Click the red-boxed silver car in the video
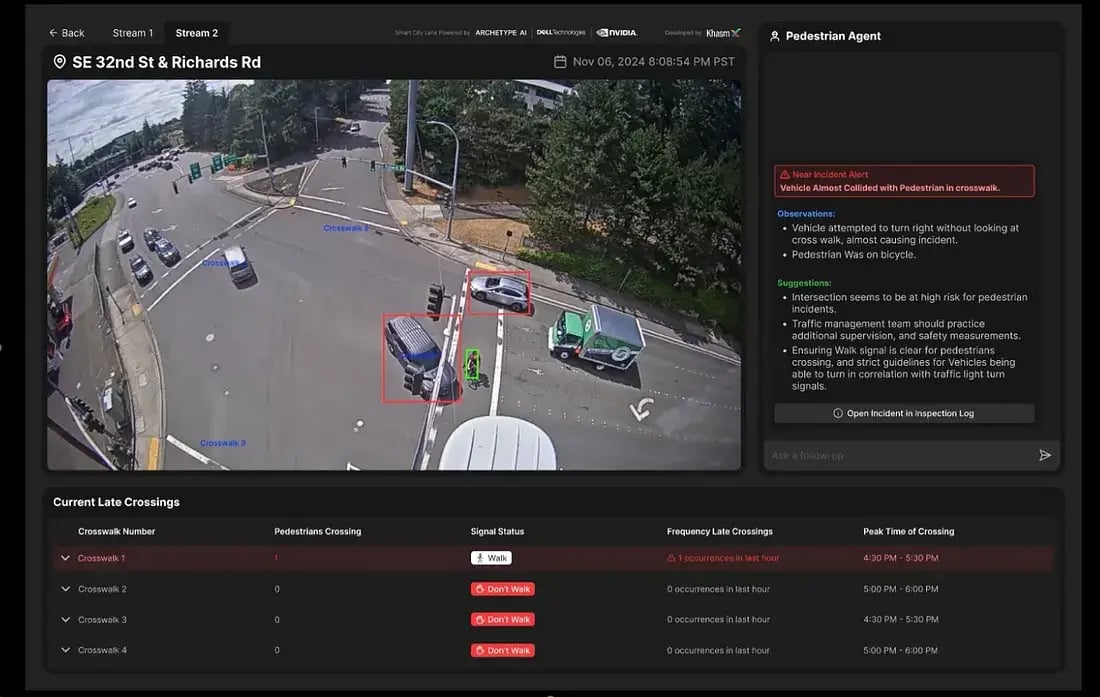The image size is (1100, 697). [x=499, y=292]
